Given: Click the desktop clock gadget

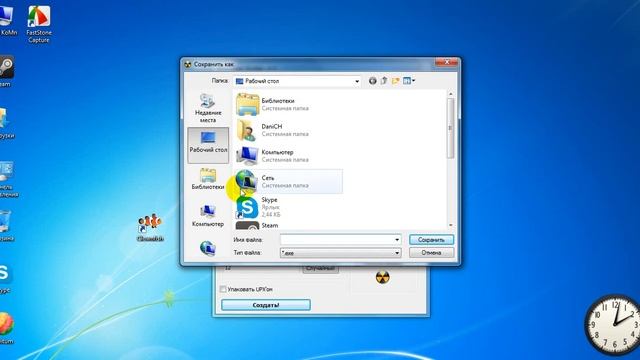Looking at the screenshot, I should [612, 324].
